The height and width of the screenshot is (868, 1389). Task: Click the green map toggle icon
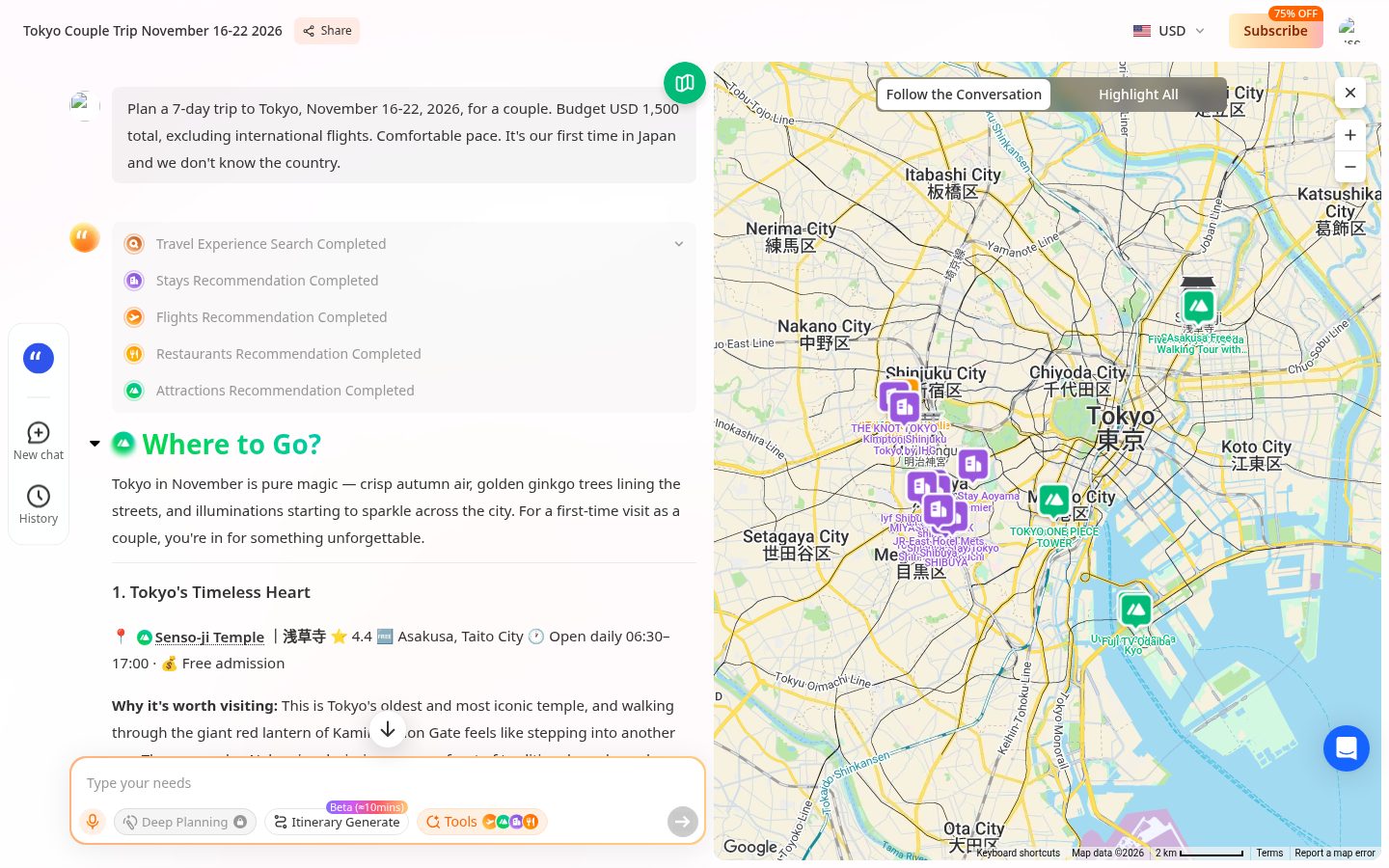coord(685,83)
